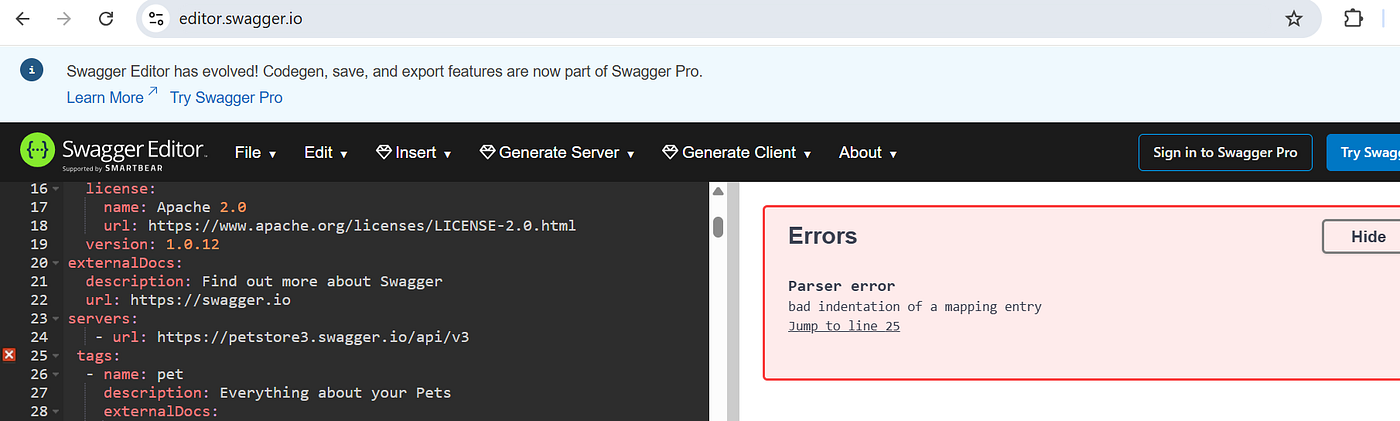Bookmark this page with the star icon
The width and height of the screenshot is (1400, 421).
click(x=1294, y=18)
